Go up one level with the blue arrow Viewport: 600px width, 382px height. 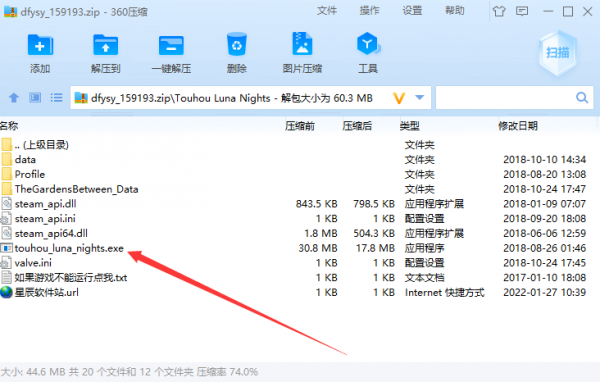tap(14, 98)
